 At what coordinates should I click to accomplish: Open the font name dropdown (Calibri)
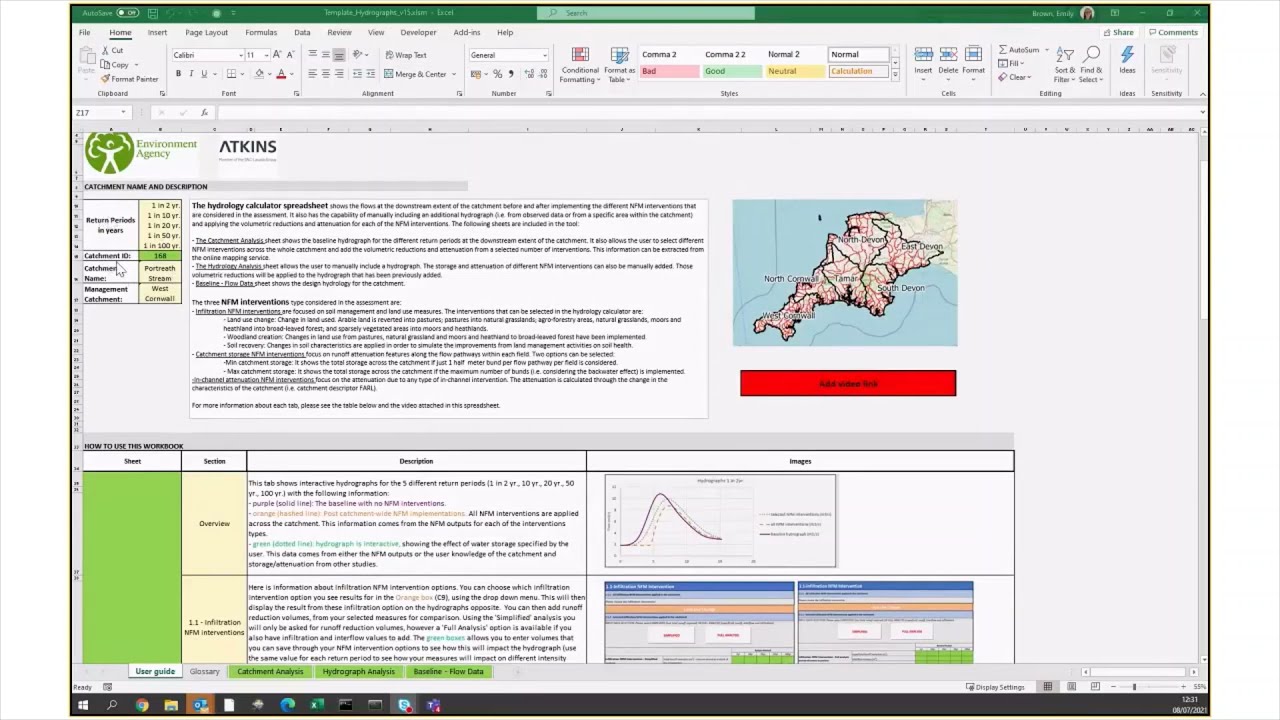click(241, 55)
